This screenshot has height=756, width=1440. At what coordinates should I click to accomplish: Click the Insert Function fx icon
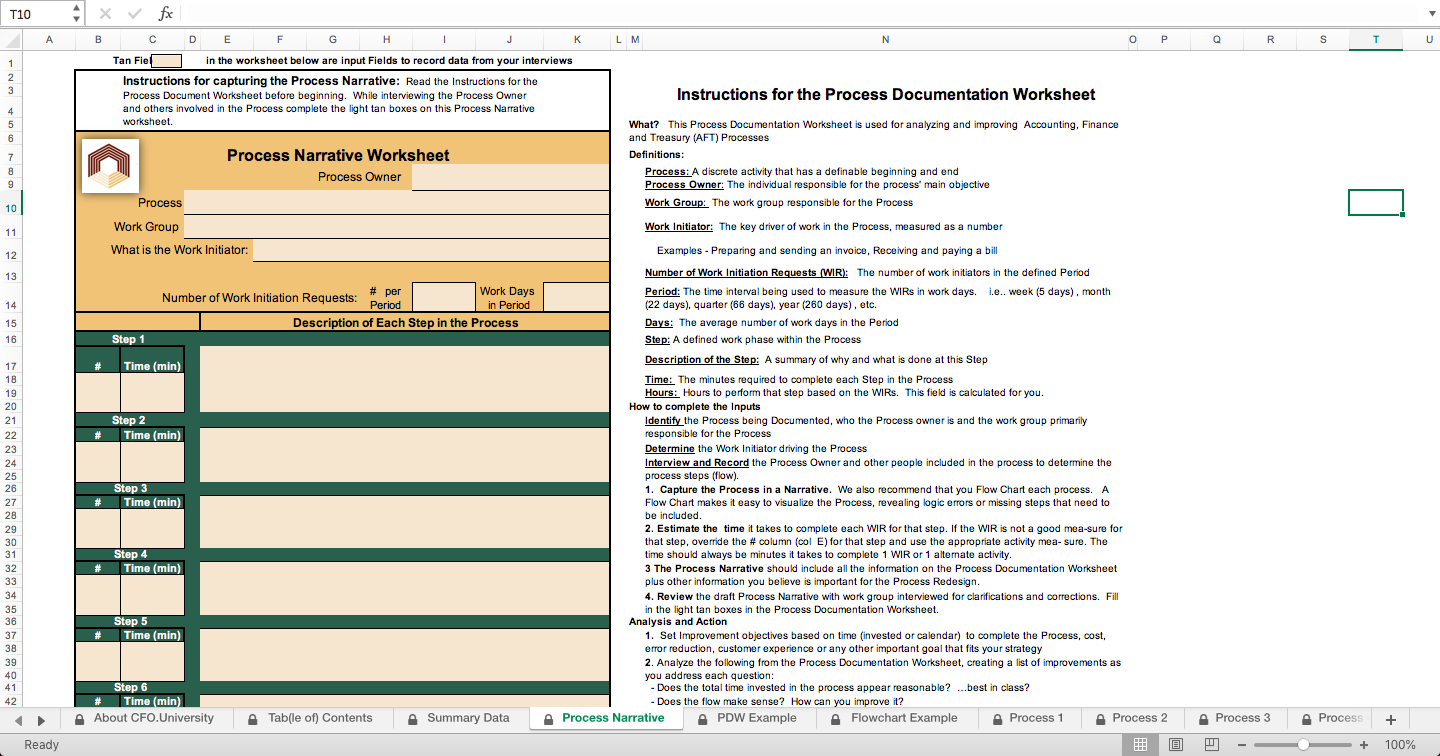point(166,14)
